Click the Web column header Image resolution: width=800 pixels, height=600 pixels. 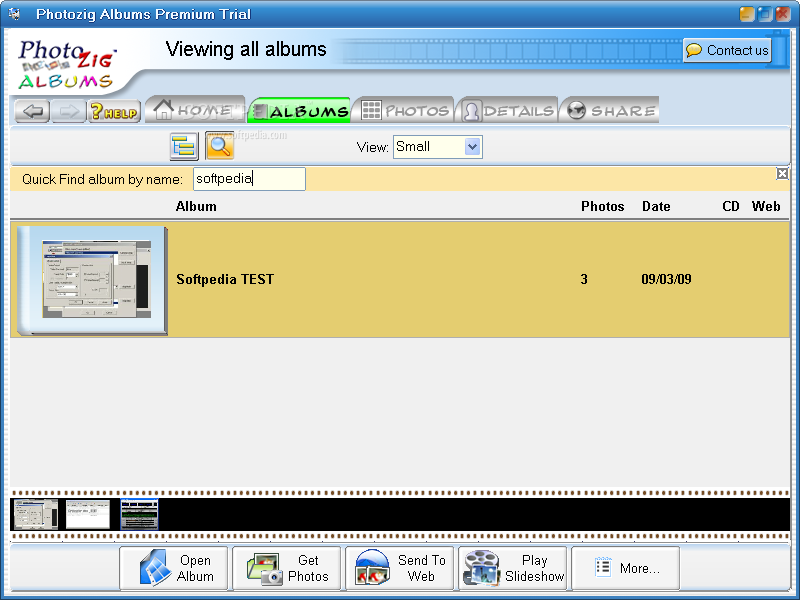(x=766, y=206)
